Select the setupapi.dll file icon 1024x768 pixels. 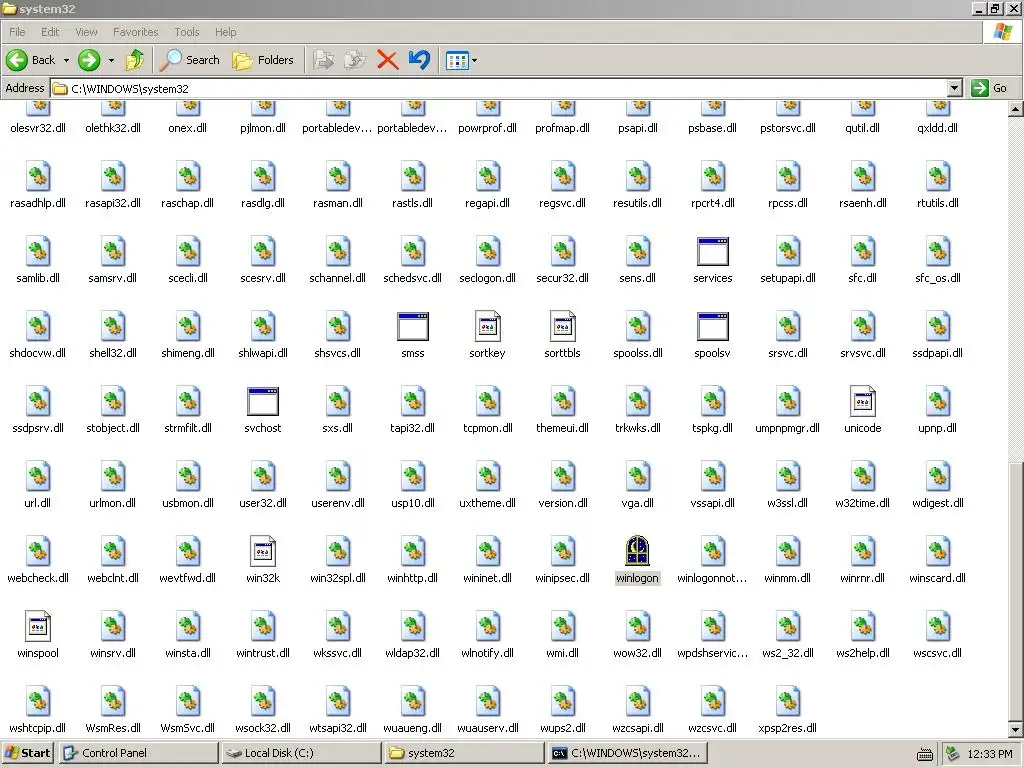click(x=788, y=251)
